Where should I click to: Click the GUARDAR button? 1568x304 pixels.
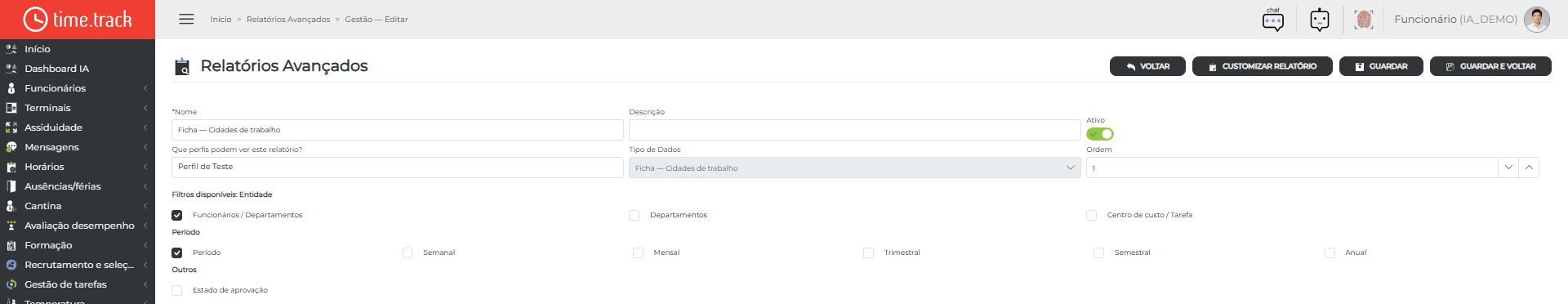coord(1381,66)
